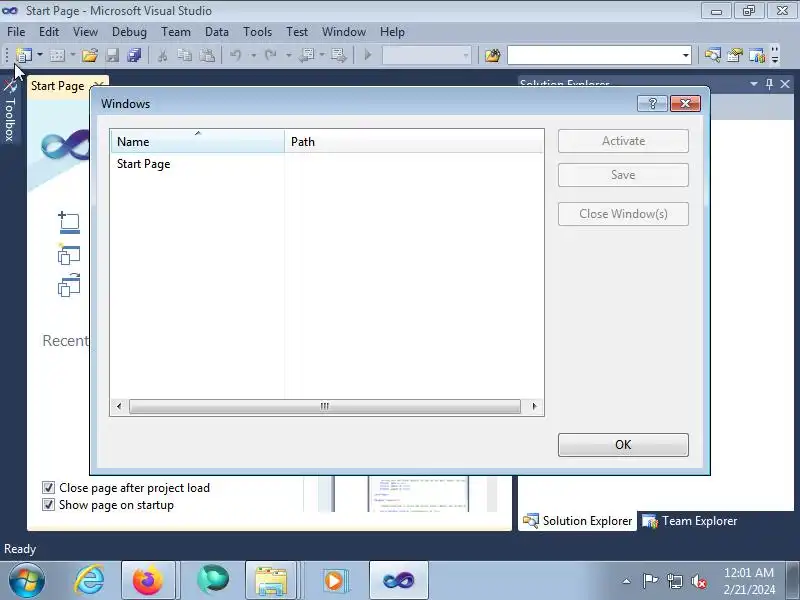
Task: Open the File menu
Action: [16, 32]
